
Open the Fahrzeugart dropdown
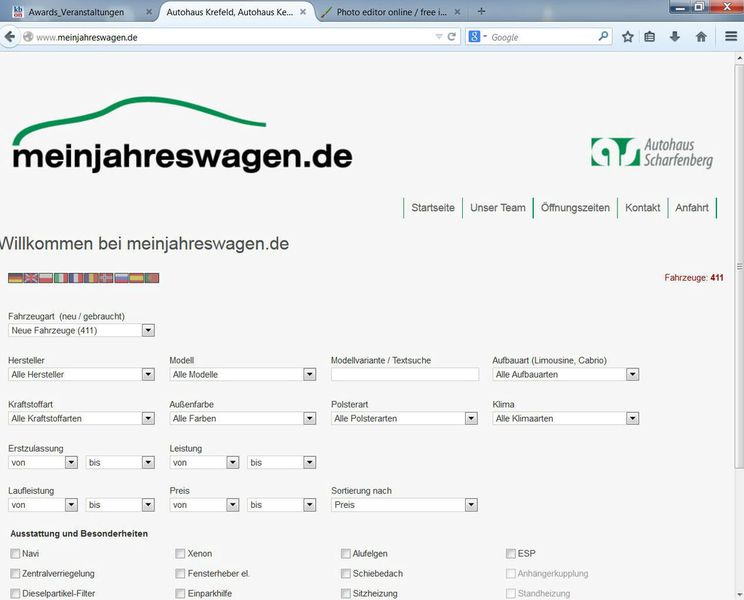82,330
